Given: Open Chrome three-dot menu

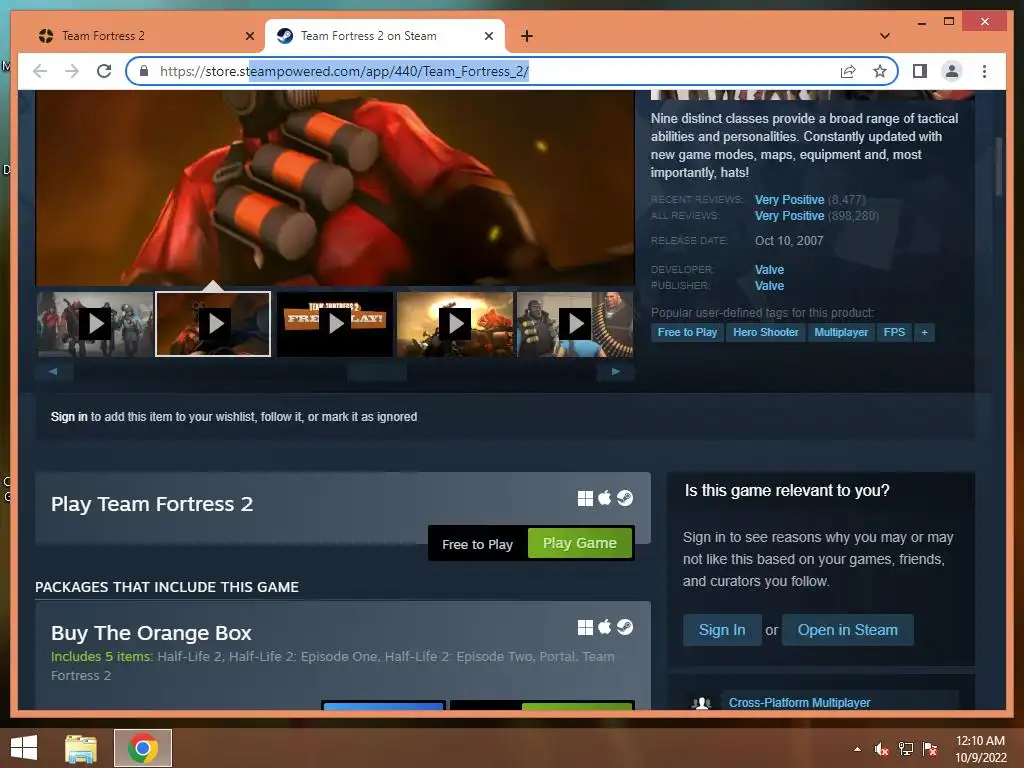Looking at the screenshot, I should tap(984, 71).
